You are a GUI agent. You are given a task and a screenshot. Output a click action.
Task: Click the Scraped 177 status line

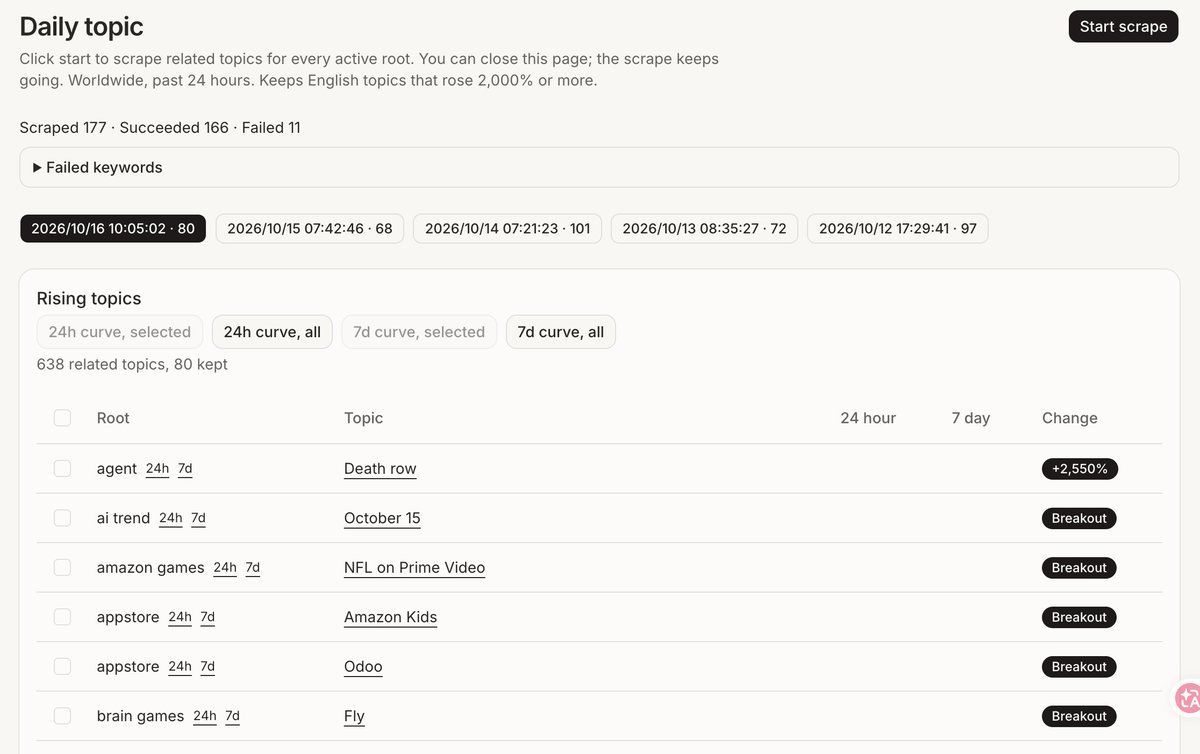160,127
